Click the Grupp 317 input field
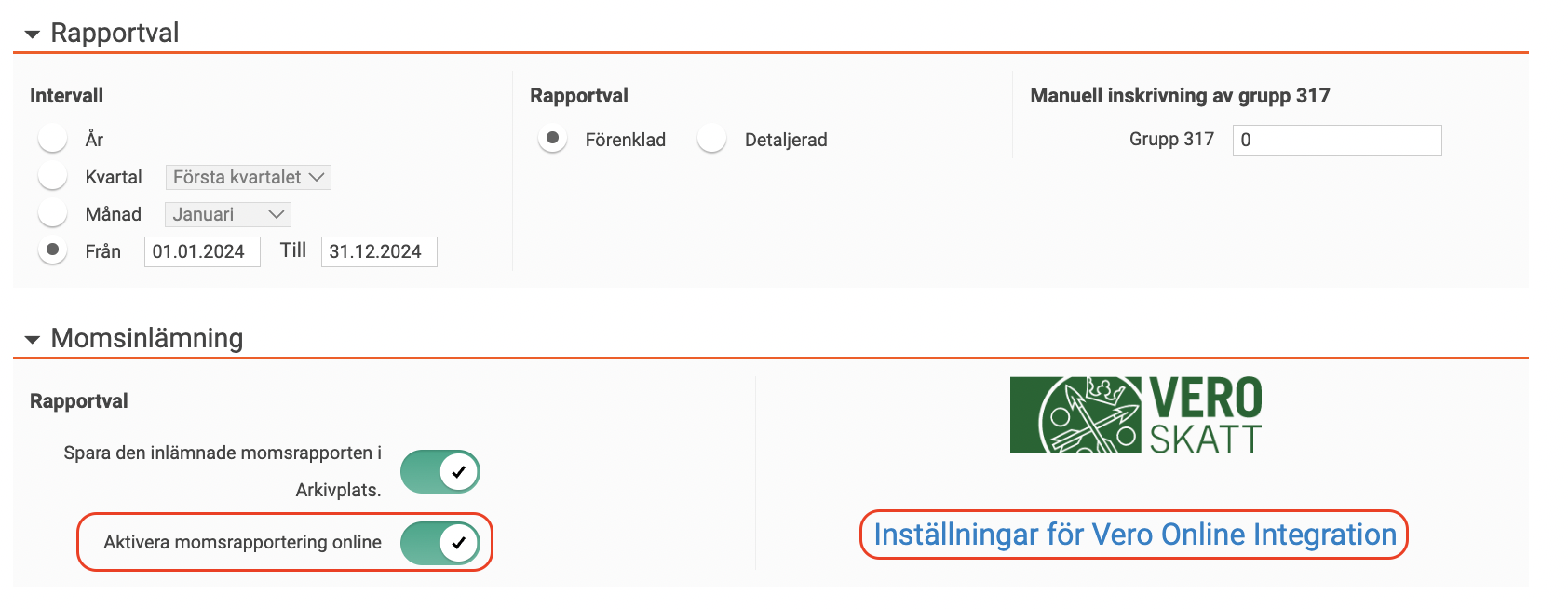 1336,140
